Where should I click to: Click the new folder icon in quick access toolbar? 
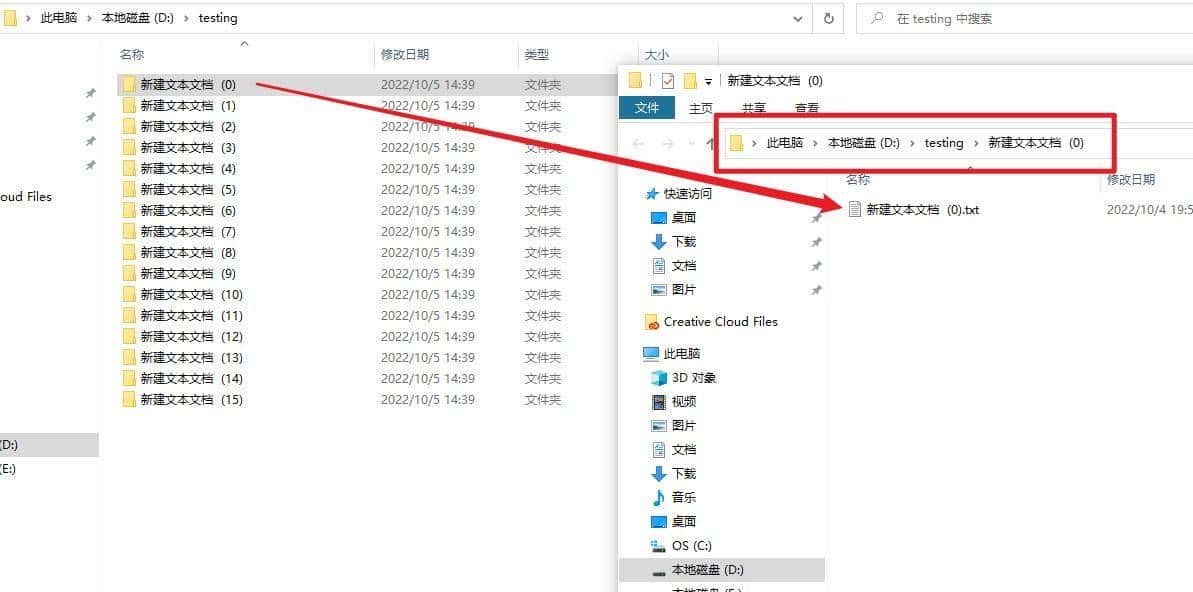pyautogui.click(x=692, y=81)
